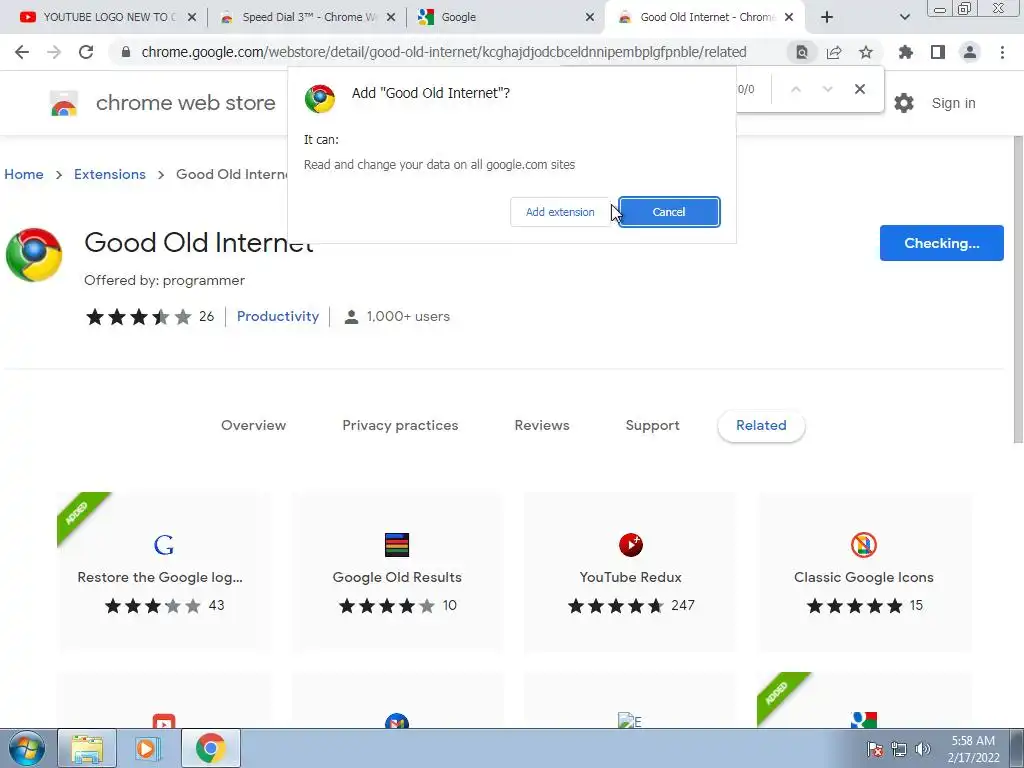Click the Sign in link
The image size is (1024, 768).
(x=953, y=103)
